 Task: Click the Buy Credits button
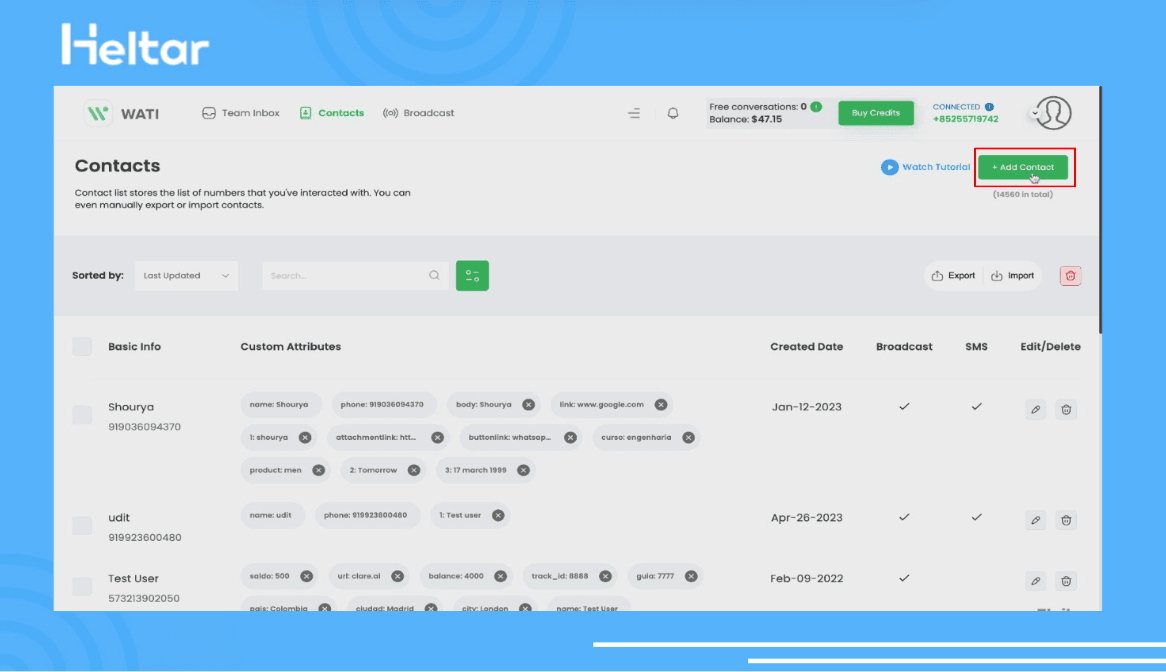876,113
